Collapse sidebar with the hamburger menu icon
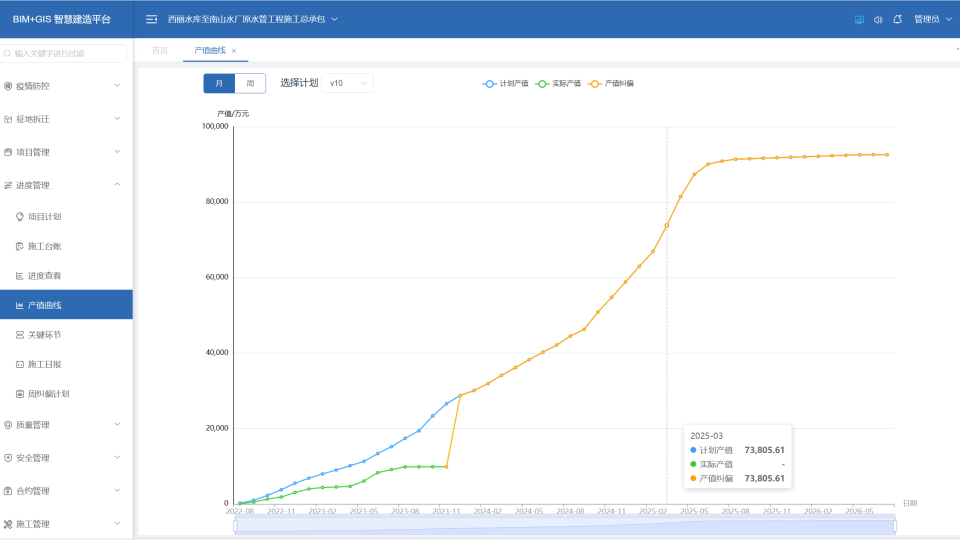This screenshot has width=960, height=540. point(151,19)
